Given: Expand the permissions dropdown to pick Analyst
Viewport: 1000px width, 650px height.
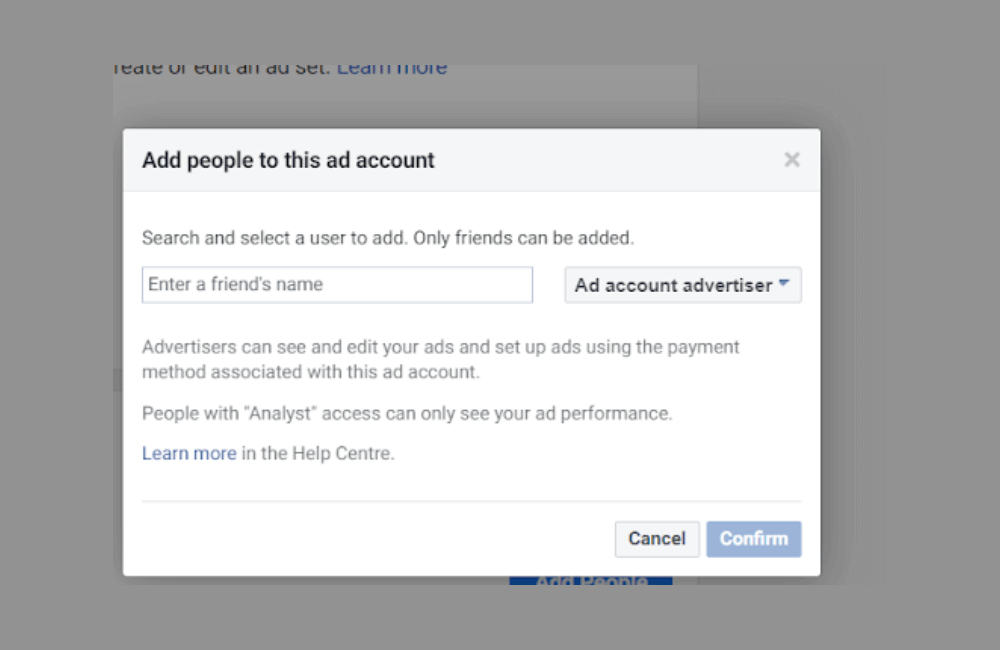Looking at the screenshot, I should pyautogui.click(x=682, y=285).
